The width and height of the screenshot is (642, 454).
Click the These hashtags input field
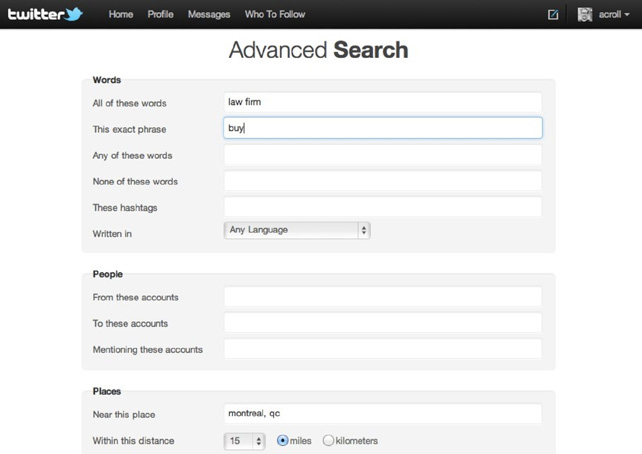pyautogui.click(x=383, y=207)
